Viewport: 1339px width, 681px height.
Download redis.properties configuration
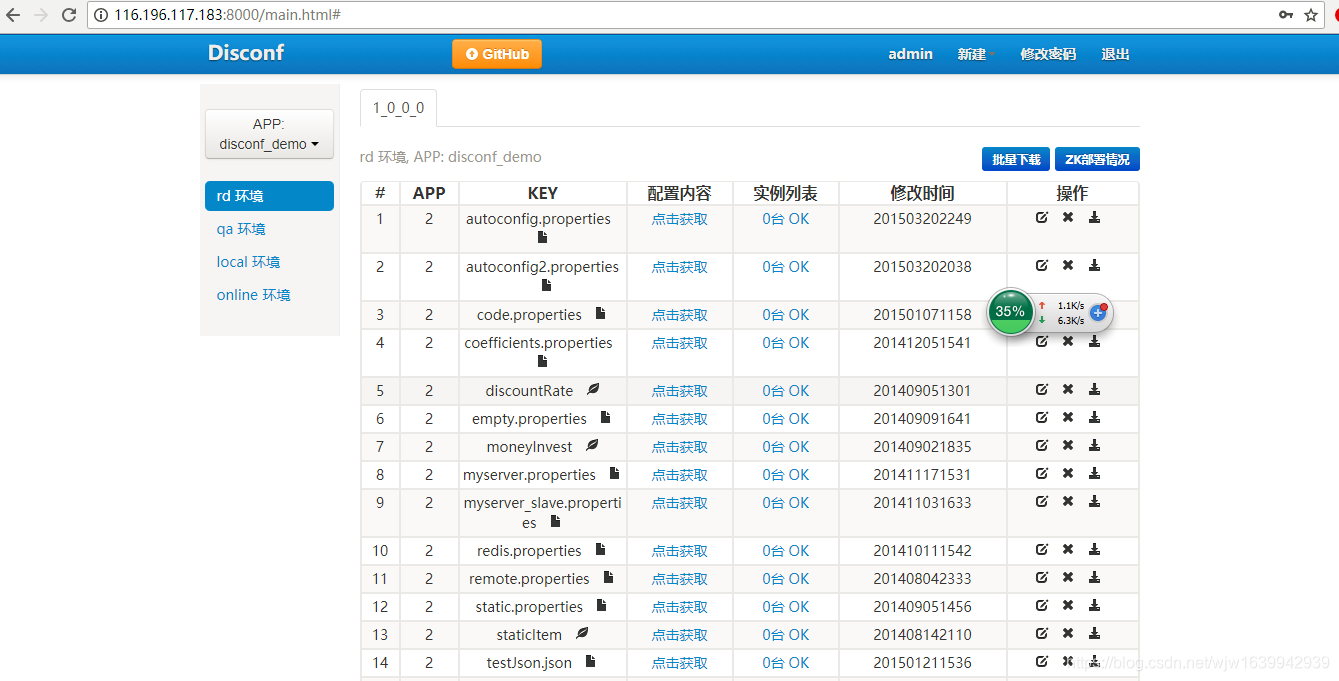point(1094,549)
